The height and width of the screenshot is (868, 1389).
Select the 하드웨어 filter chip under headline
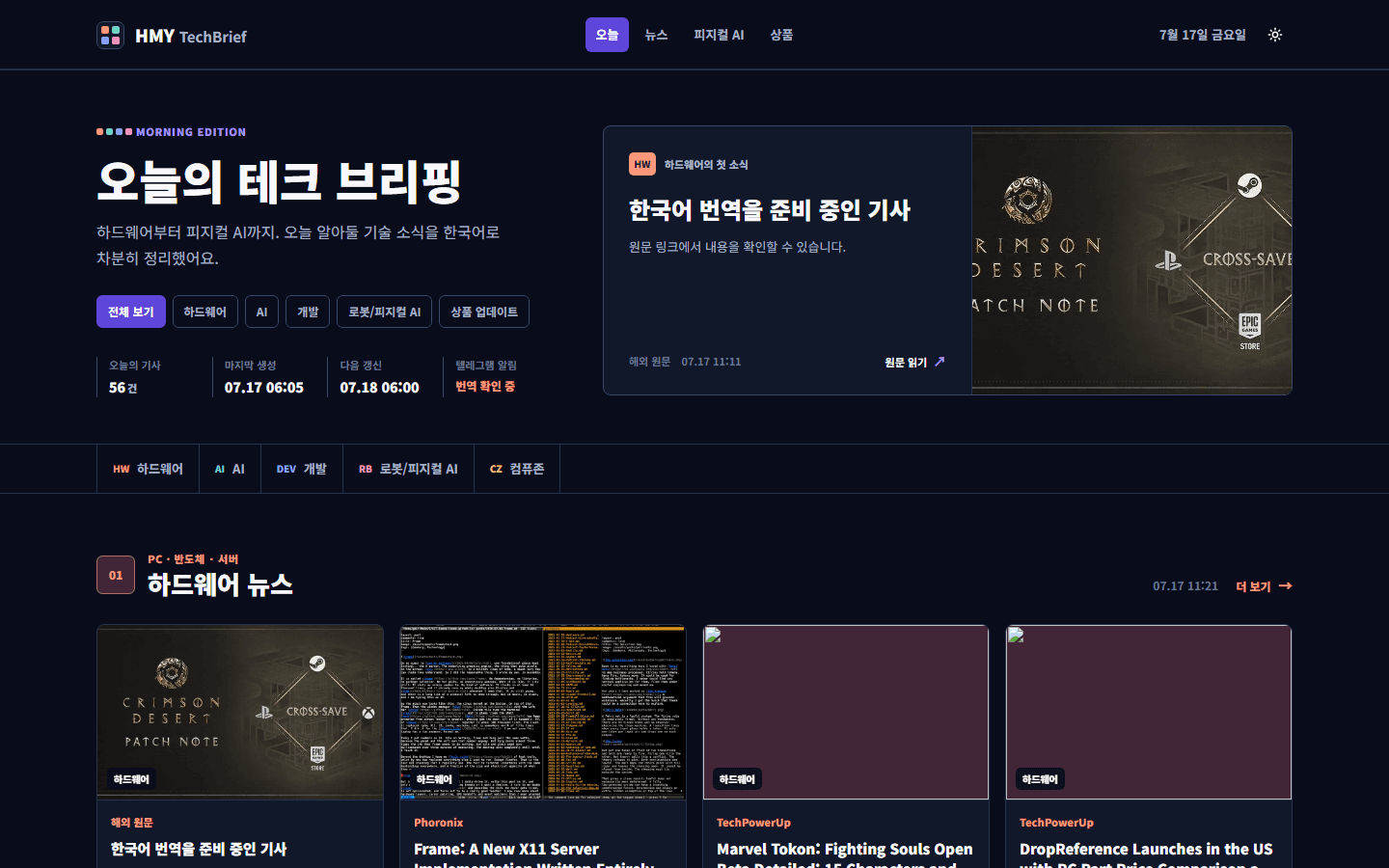pos(204,312)
